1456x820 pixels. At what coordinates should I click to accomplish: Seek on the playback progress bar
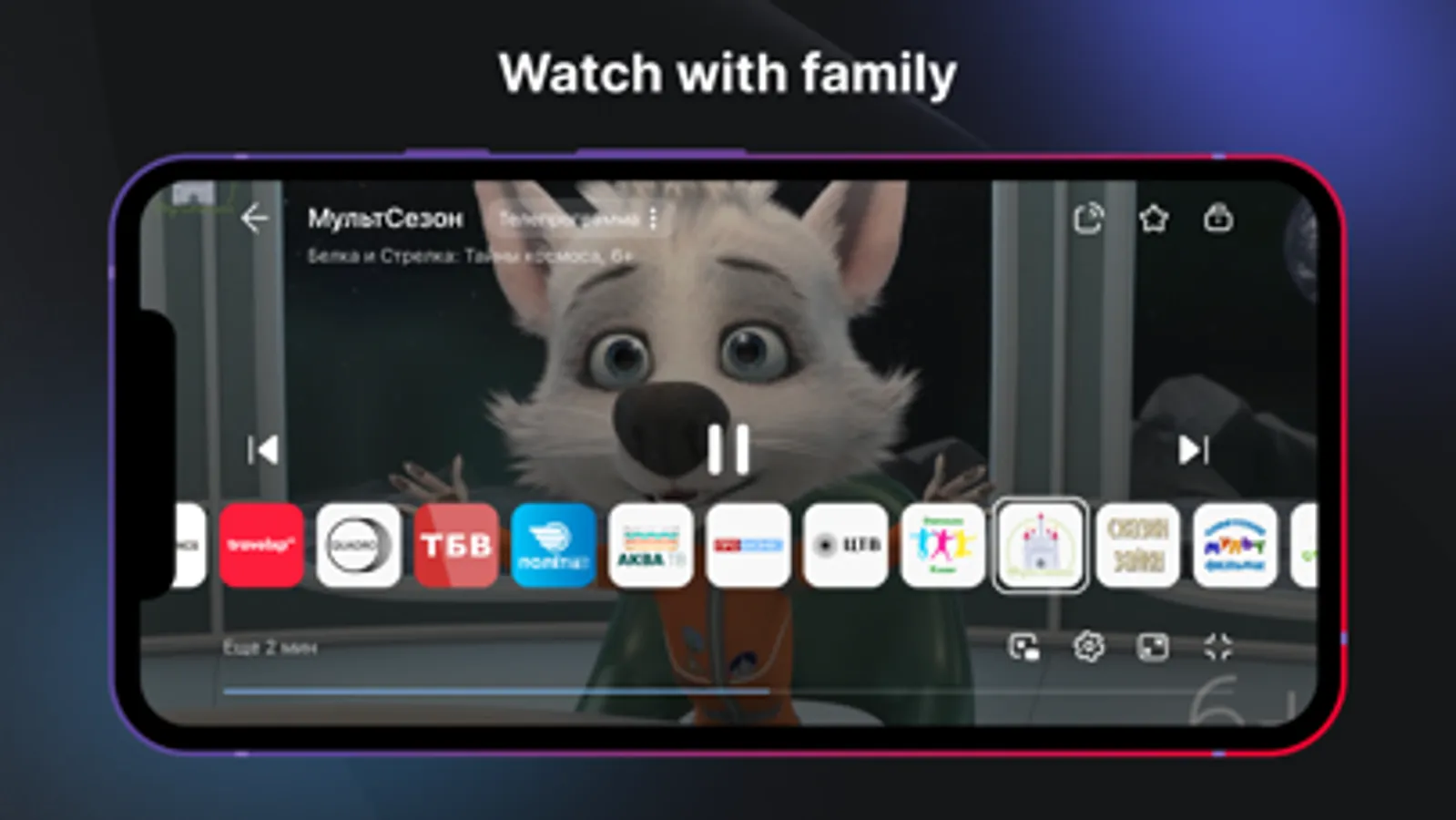point(728,692)
